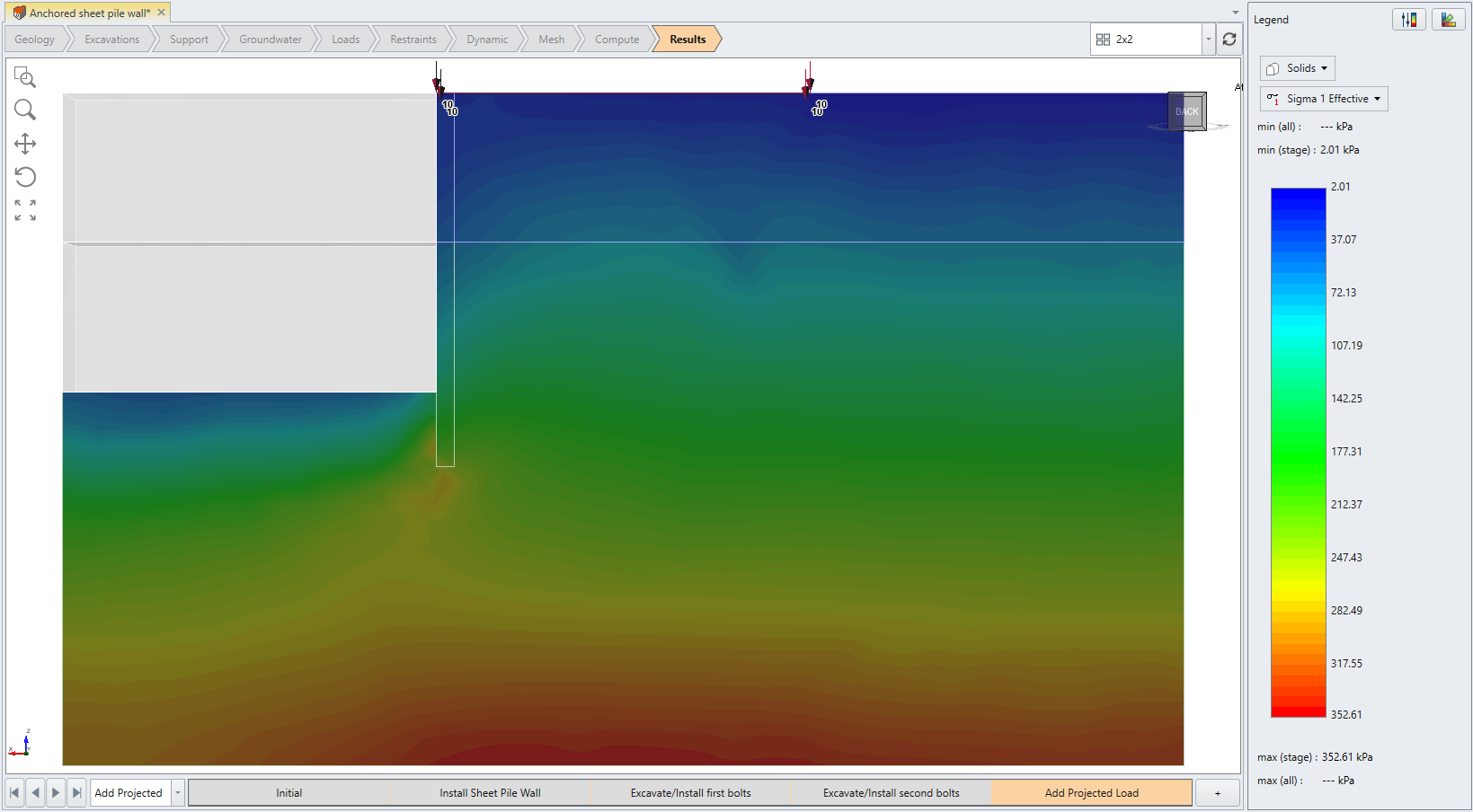The height and width of the screenshot is (812, 1473).
Task: Jump to first stage
Action: [x=14, y=793]
